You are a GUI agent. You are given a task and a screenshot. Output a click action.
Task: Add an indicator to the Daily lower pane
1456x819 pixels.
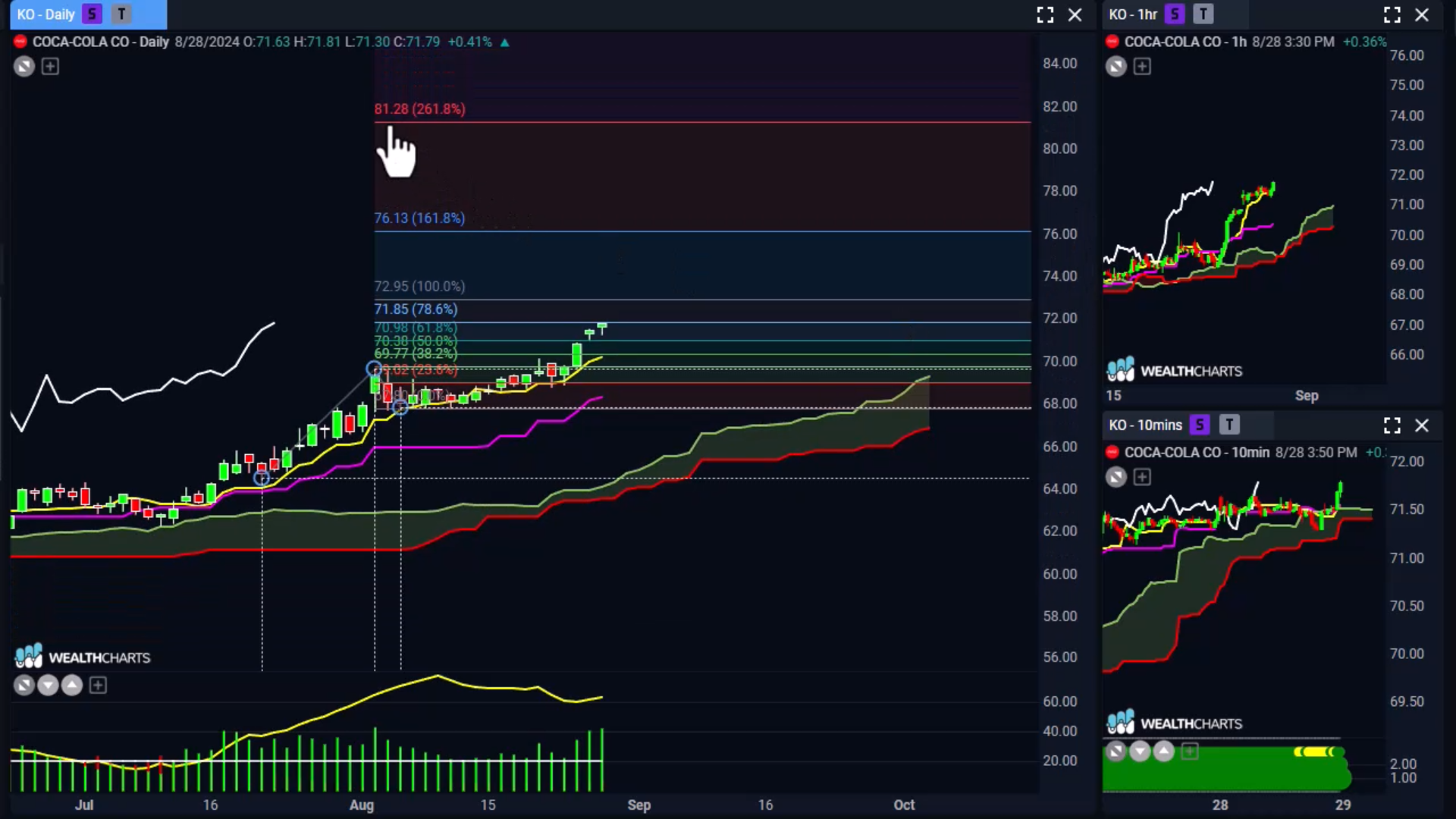click(98, 686)
